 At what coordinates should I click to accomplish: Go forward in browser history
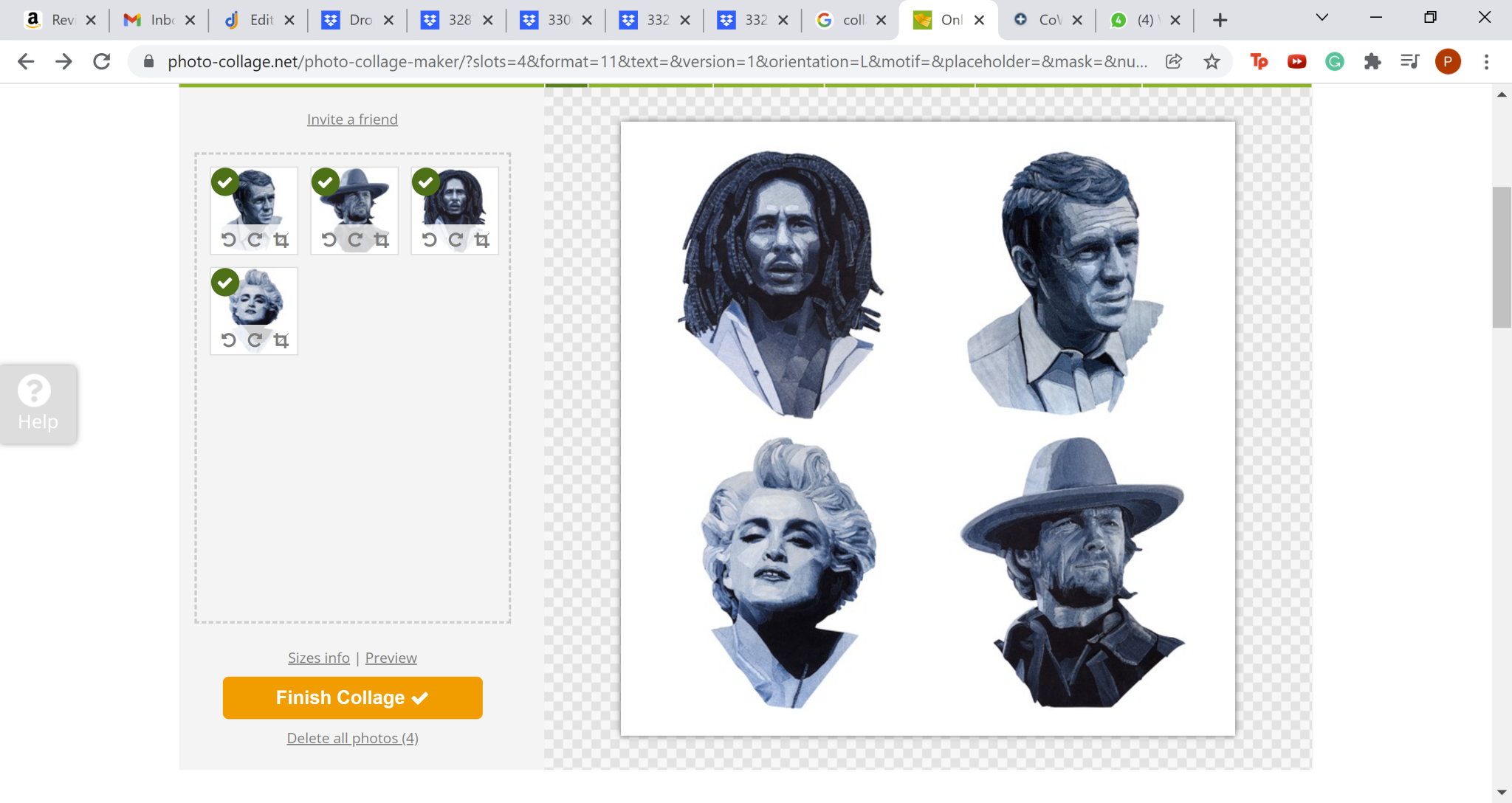[64, 61]
